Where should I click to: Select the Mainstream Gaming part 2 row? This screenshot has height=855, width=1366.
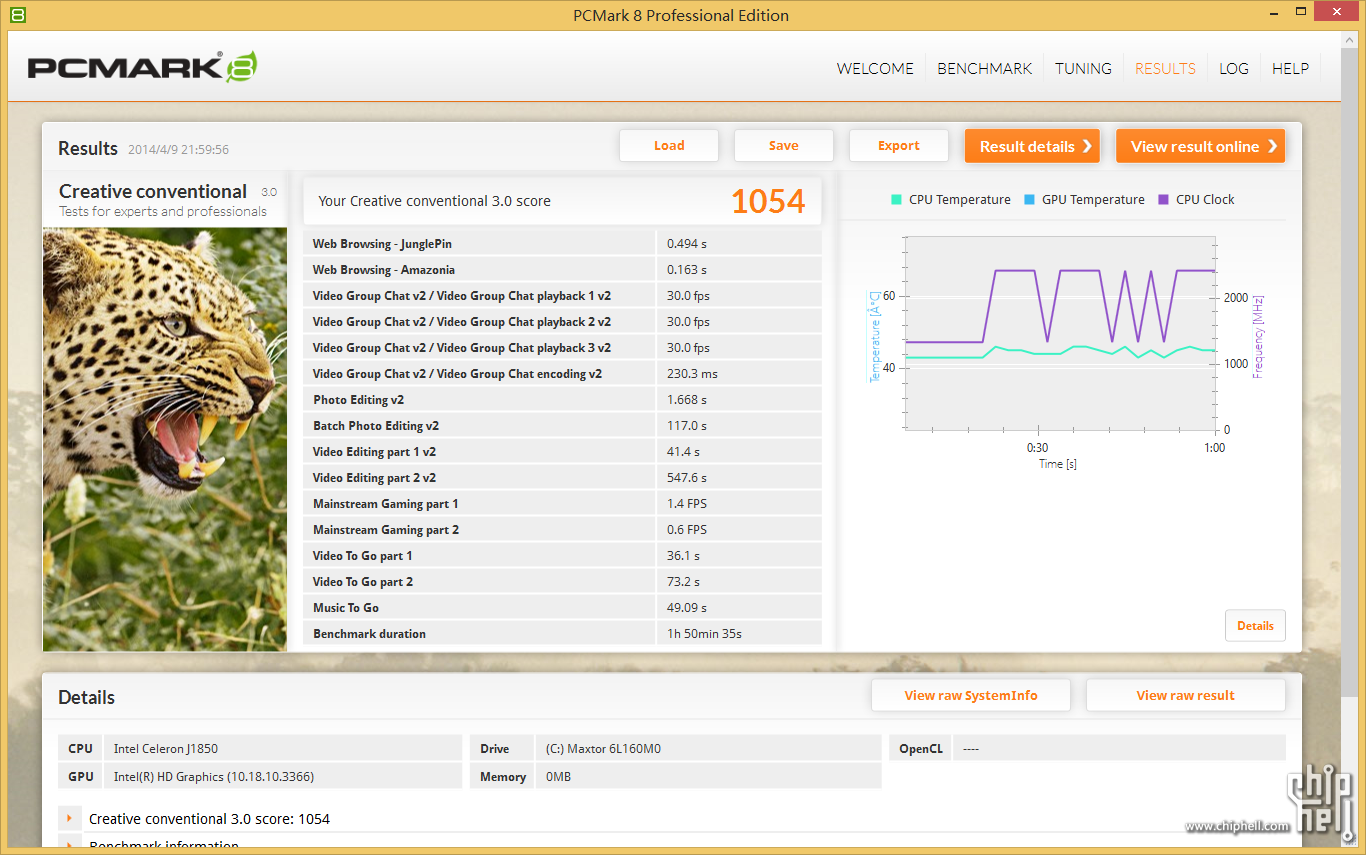tap(562, 530)
